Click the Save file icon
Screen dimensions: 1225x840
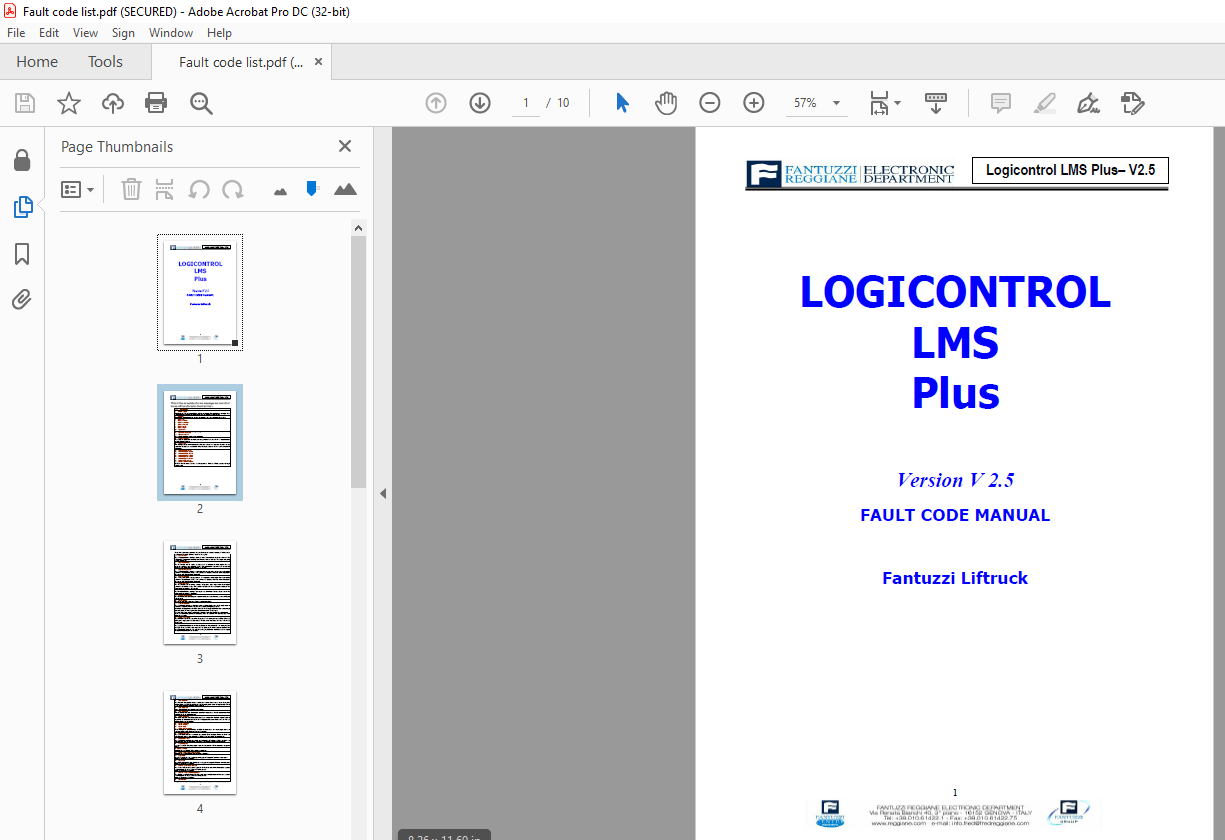pos(24,103)
